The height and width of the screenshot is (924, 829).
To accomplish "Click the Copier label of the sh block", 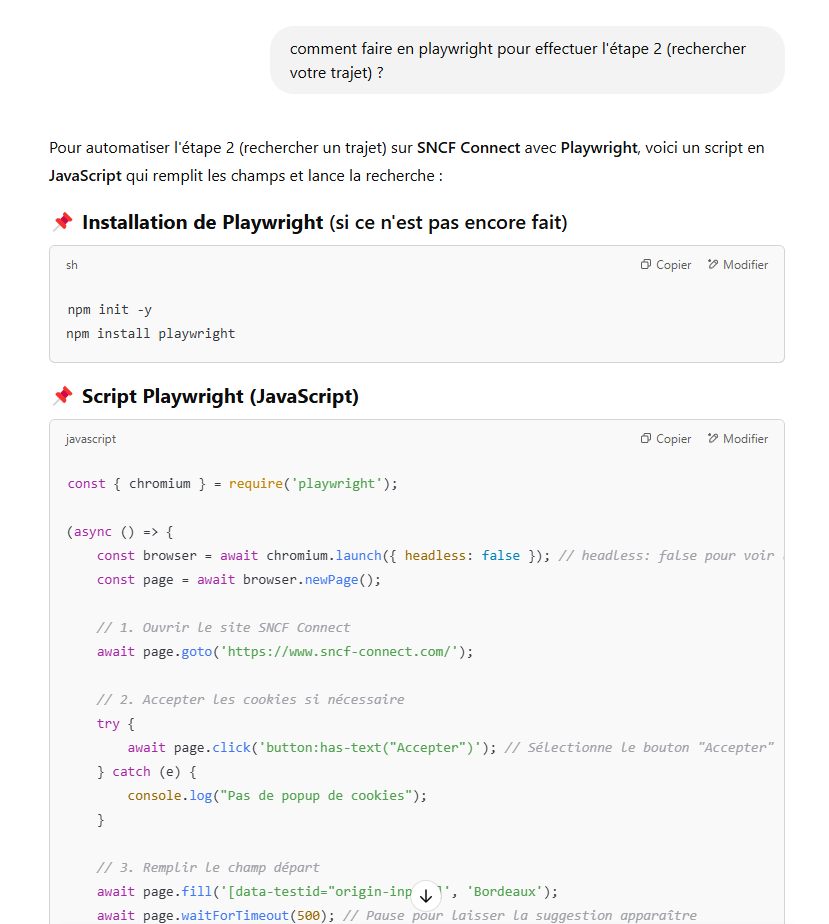I will point(673,265).
